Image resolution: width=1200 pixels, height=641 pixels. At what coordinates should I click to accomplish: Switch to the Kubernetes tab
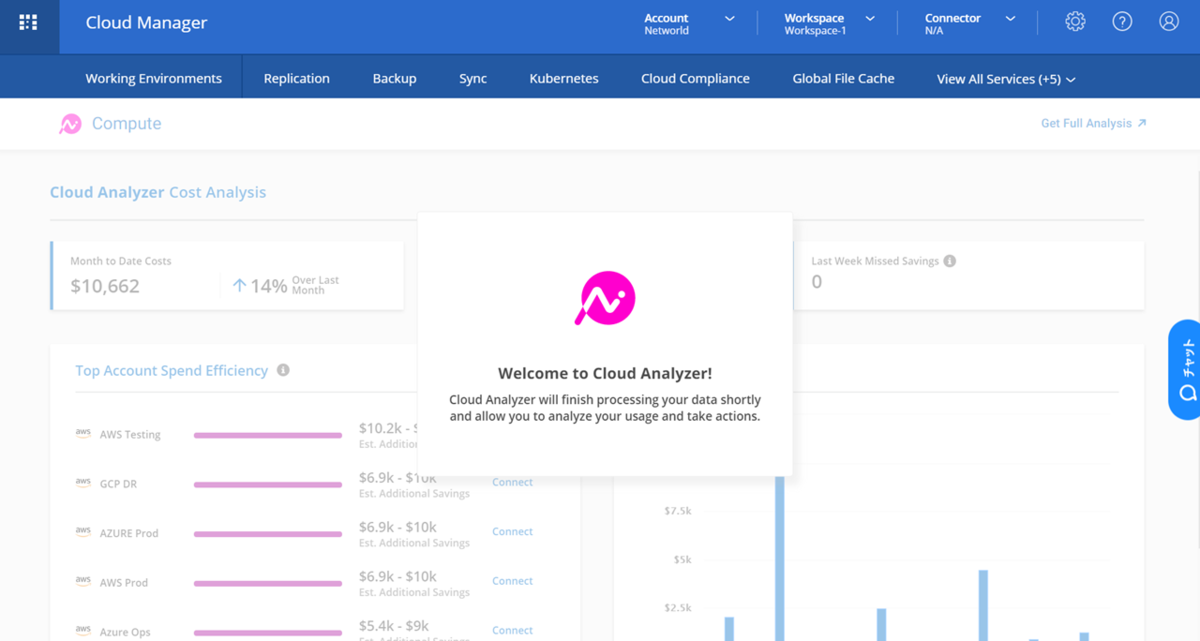[564, 78]
